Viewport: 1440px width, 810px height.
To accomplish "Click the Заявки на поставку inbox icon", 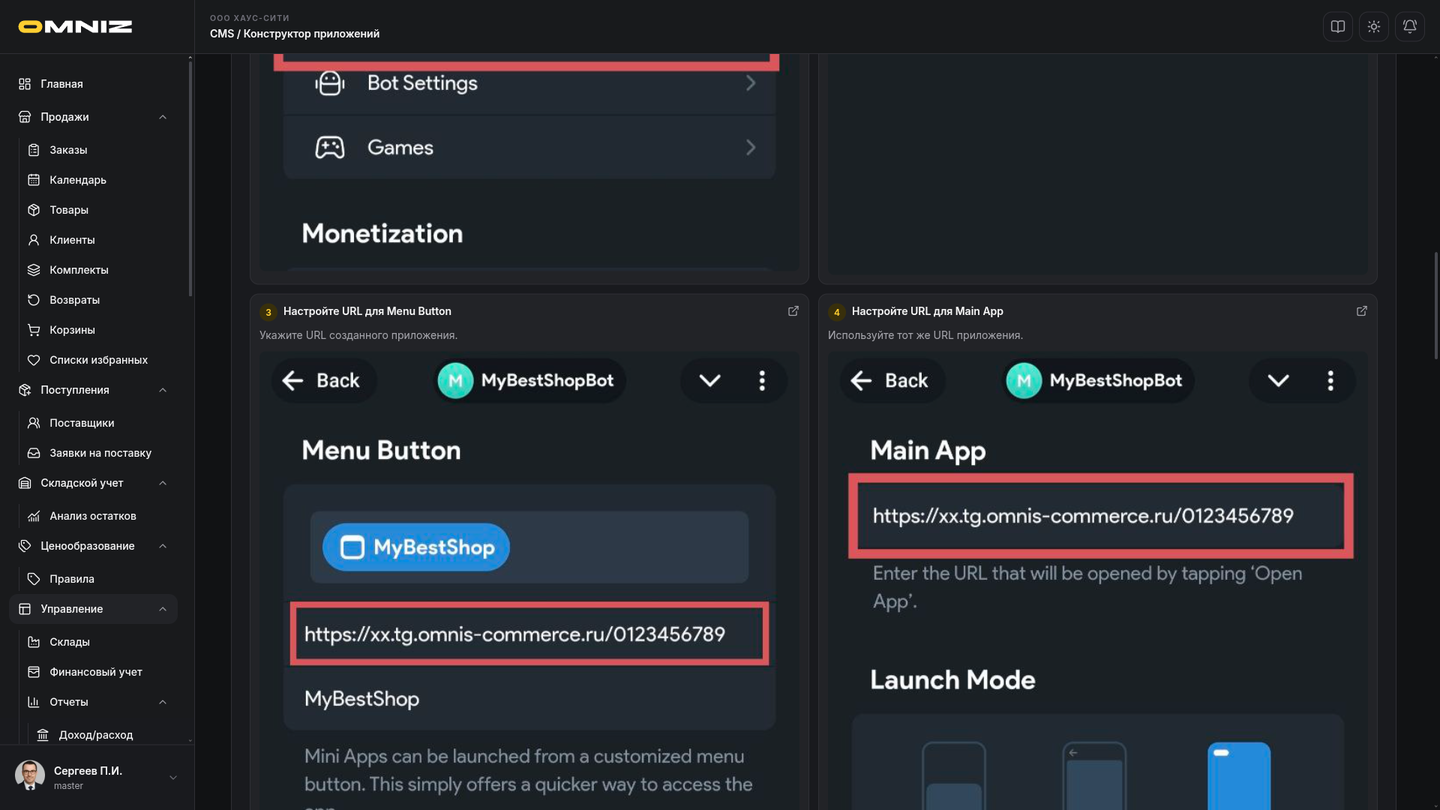I will point(34,453).
